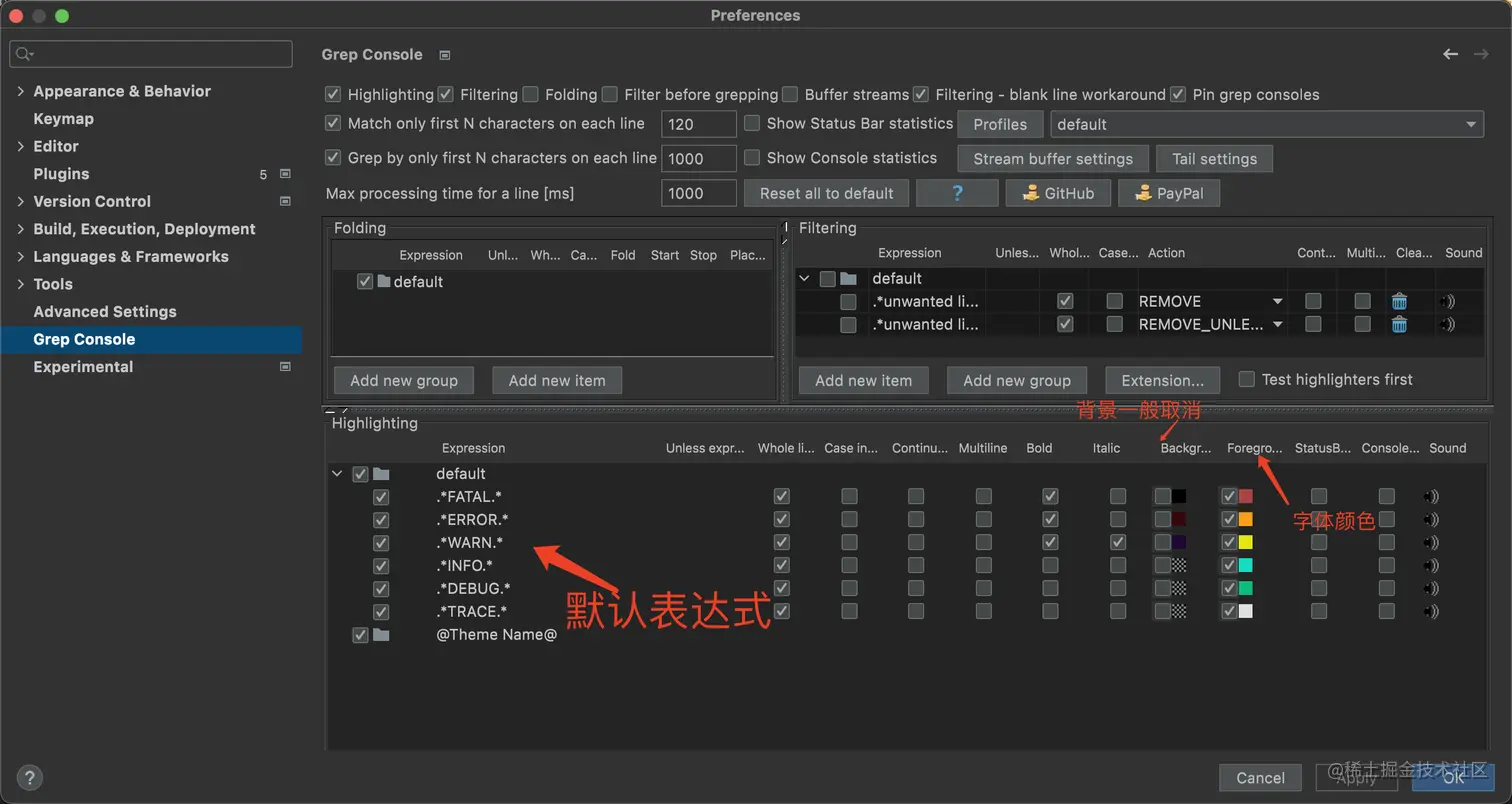Click the small icon beside the Grep Console title
This screenshot has width=1512, height=804.
click(x=445, y=55)
